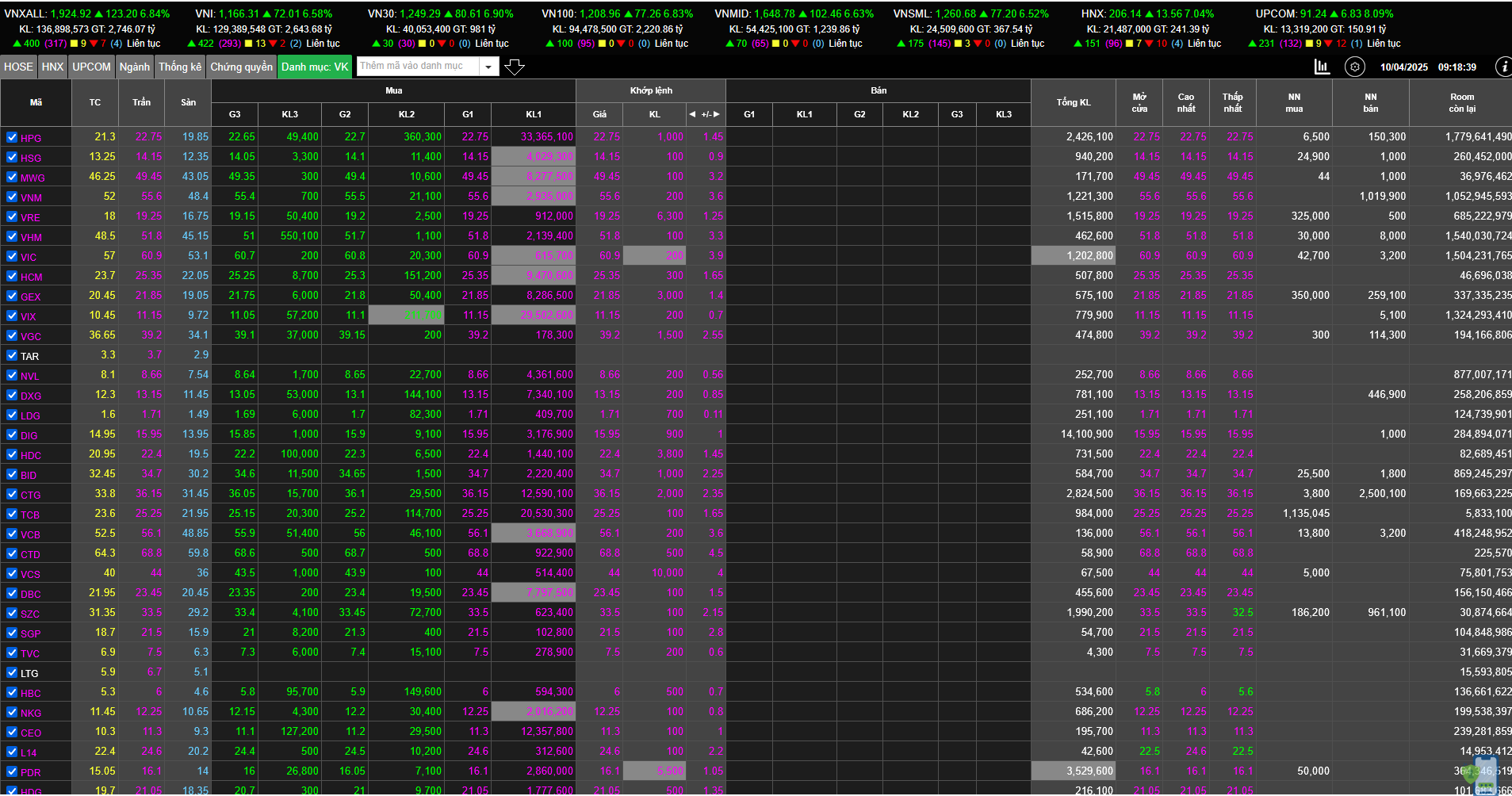Click TCB NN mua value 1,135,045
This screenshot has width=1512, height=796.
pyautogui.click(x=1306, y=514)
